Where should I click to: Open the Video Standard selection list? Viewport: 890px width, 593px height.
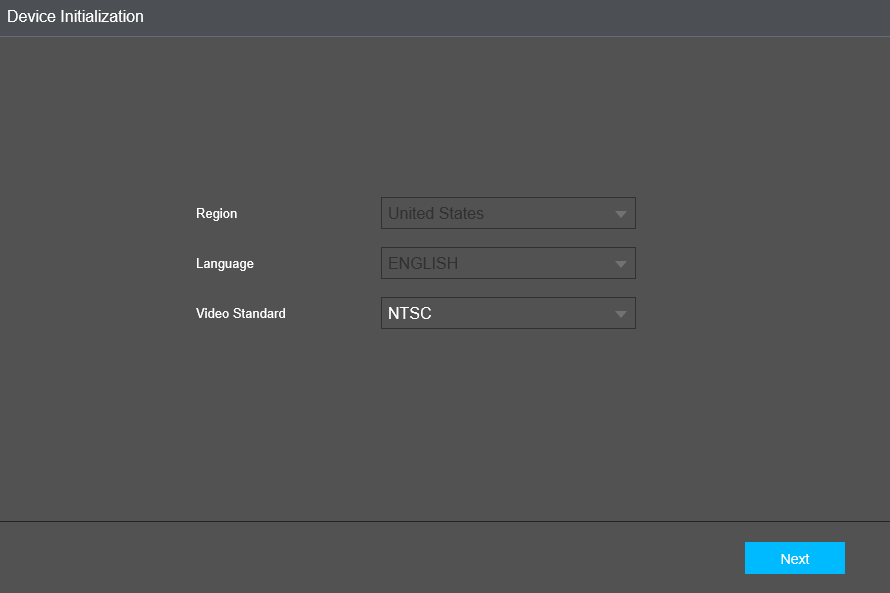508,313
